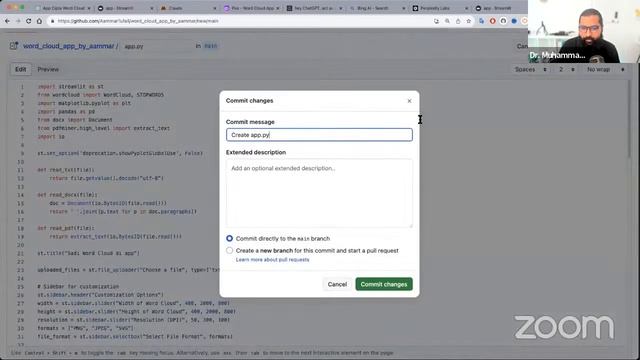Open the browser home page
This screenshot has width=640, height=360.
pyautogui.click(x=39, y=21)
